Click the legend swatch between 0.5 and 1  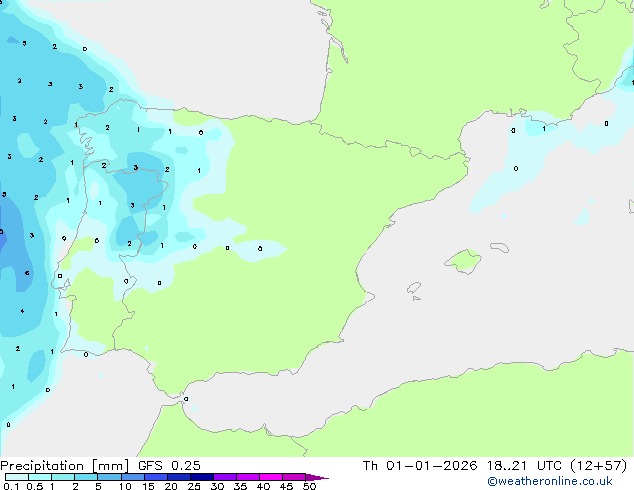(40, 477)
